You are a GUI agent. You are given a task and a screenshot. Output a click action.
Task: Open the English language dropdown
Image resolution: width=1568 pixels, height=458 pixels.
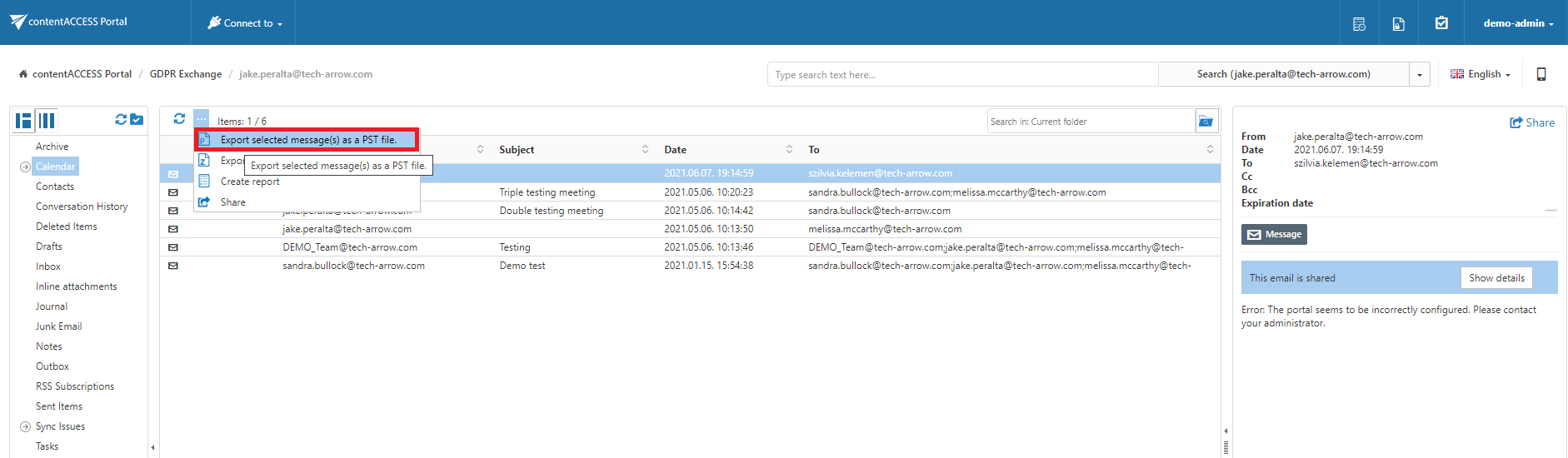pos(1481,74)
